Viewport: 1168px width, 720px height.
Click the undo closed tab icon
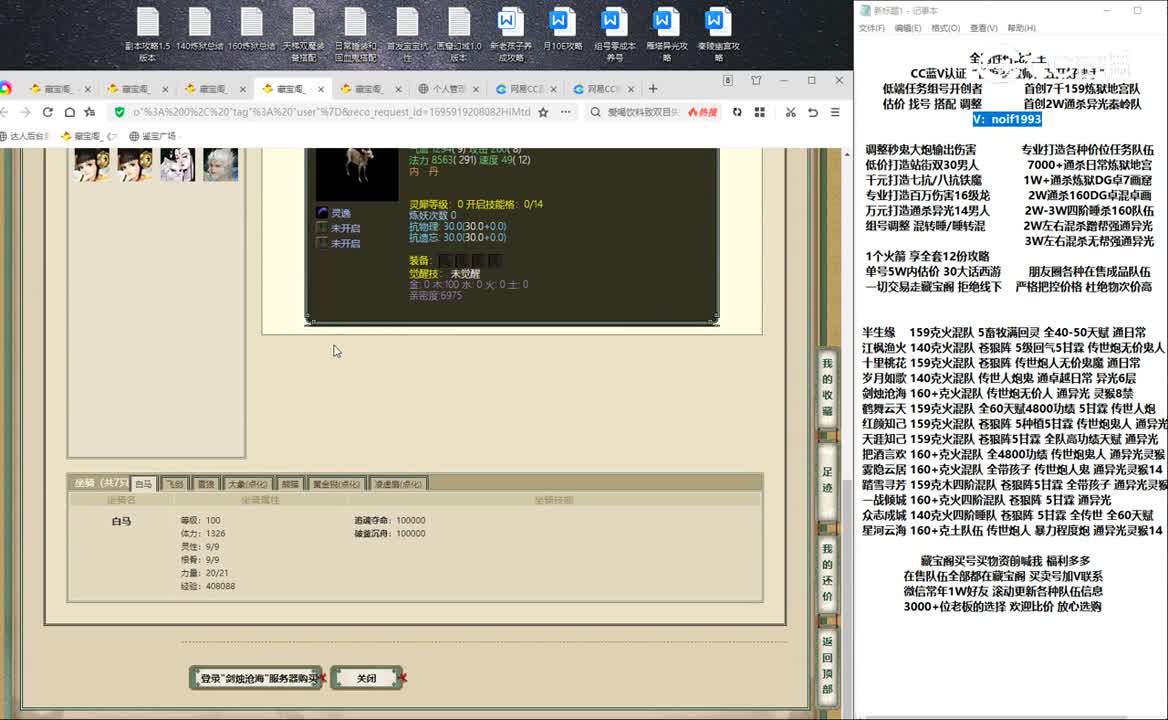pyautogui.click(x=813, y=112)
